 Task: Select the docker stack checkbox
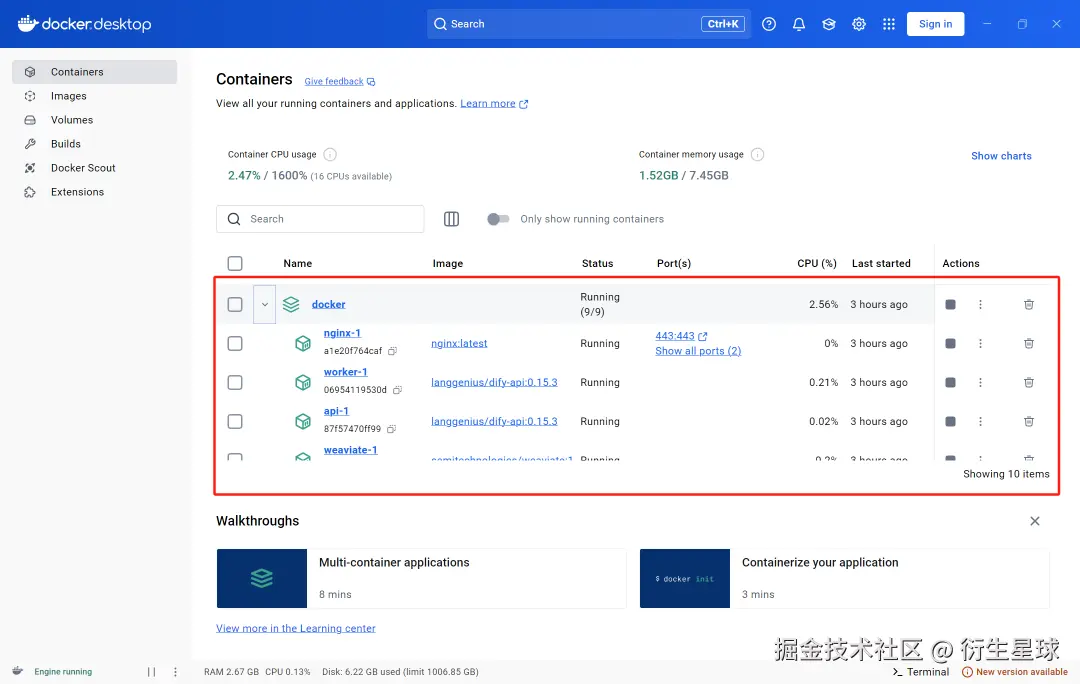tap(235, 304)
